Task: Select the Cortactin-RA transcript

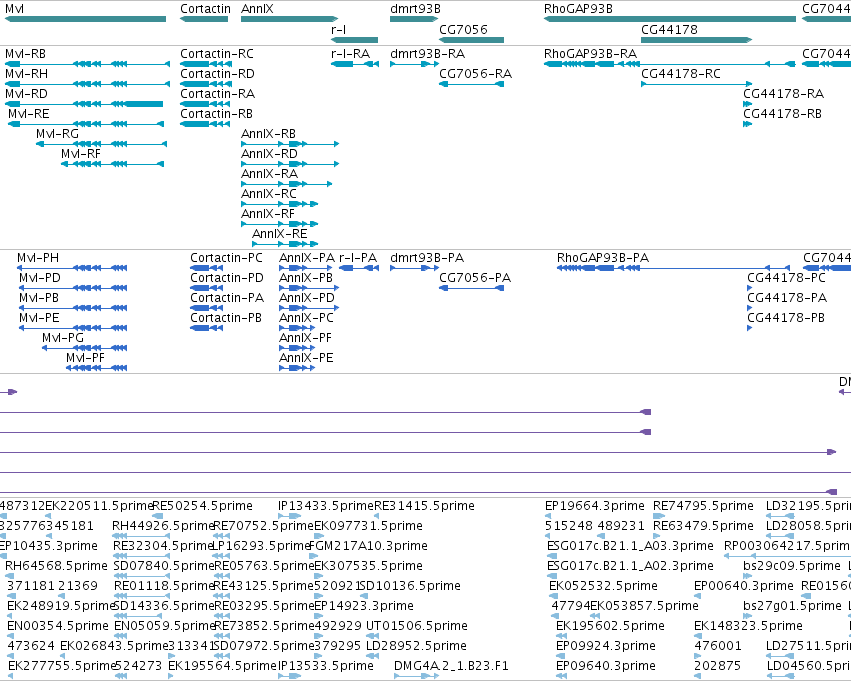Action: (x=205, y=104)
